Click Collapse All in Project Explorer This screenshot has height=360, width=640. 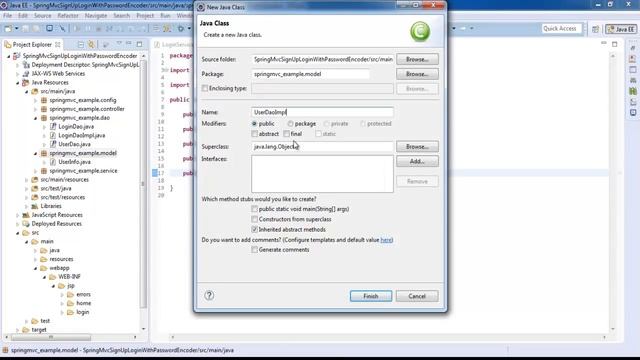click(81, 44)
